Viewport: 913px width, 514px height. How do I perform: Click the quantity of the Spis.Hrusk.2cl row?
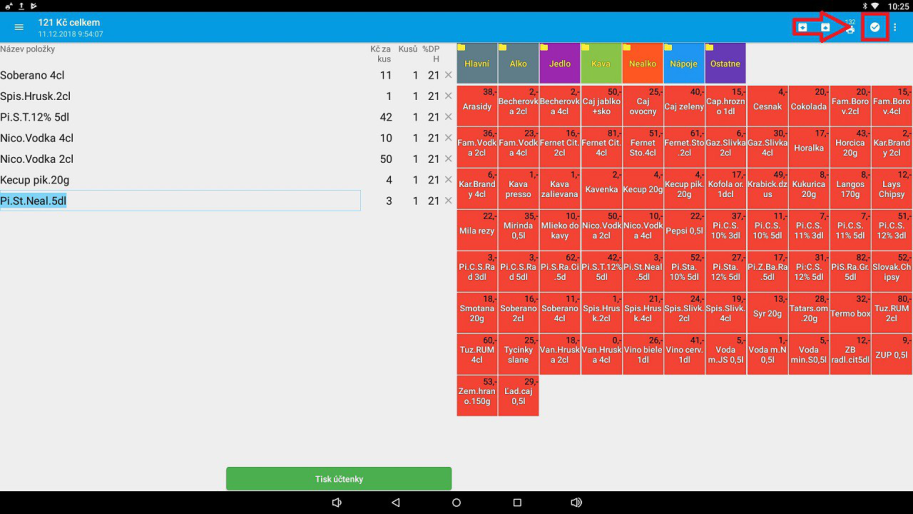(415, 96)
